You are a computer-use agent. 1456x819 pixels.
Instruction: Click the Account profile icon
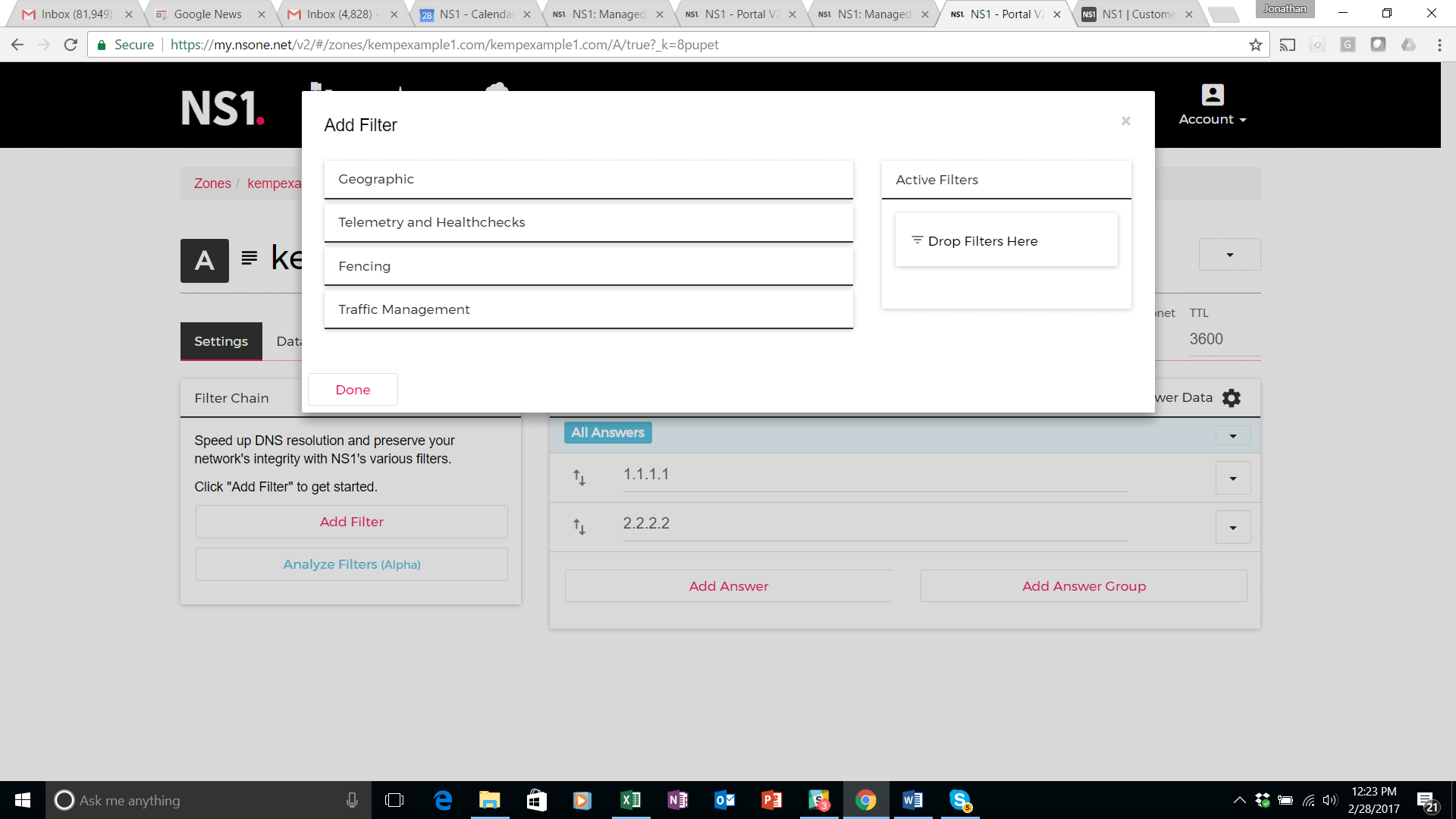[x=1212, y=95]
